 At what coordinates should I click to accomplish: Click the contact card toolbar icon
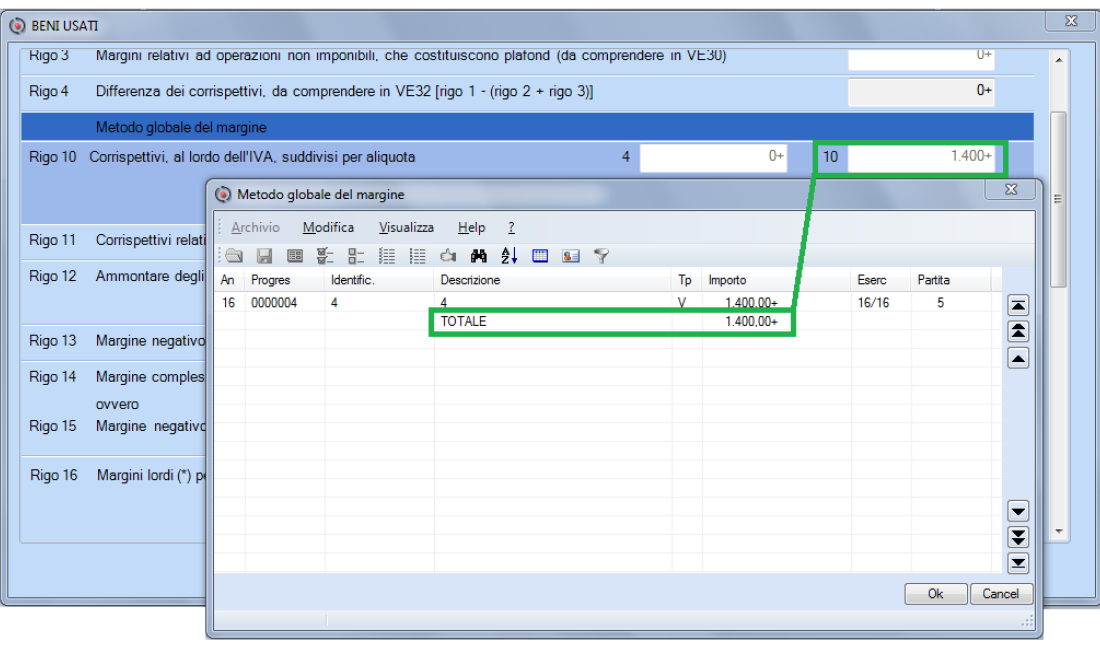point(570,256)
